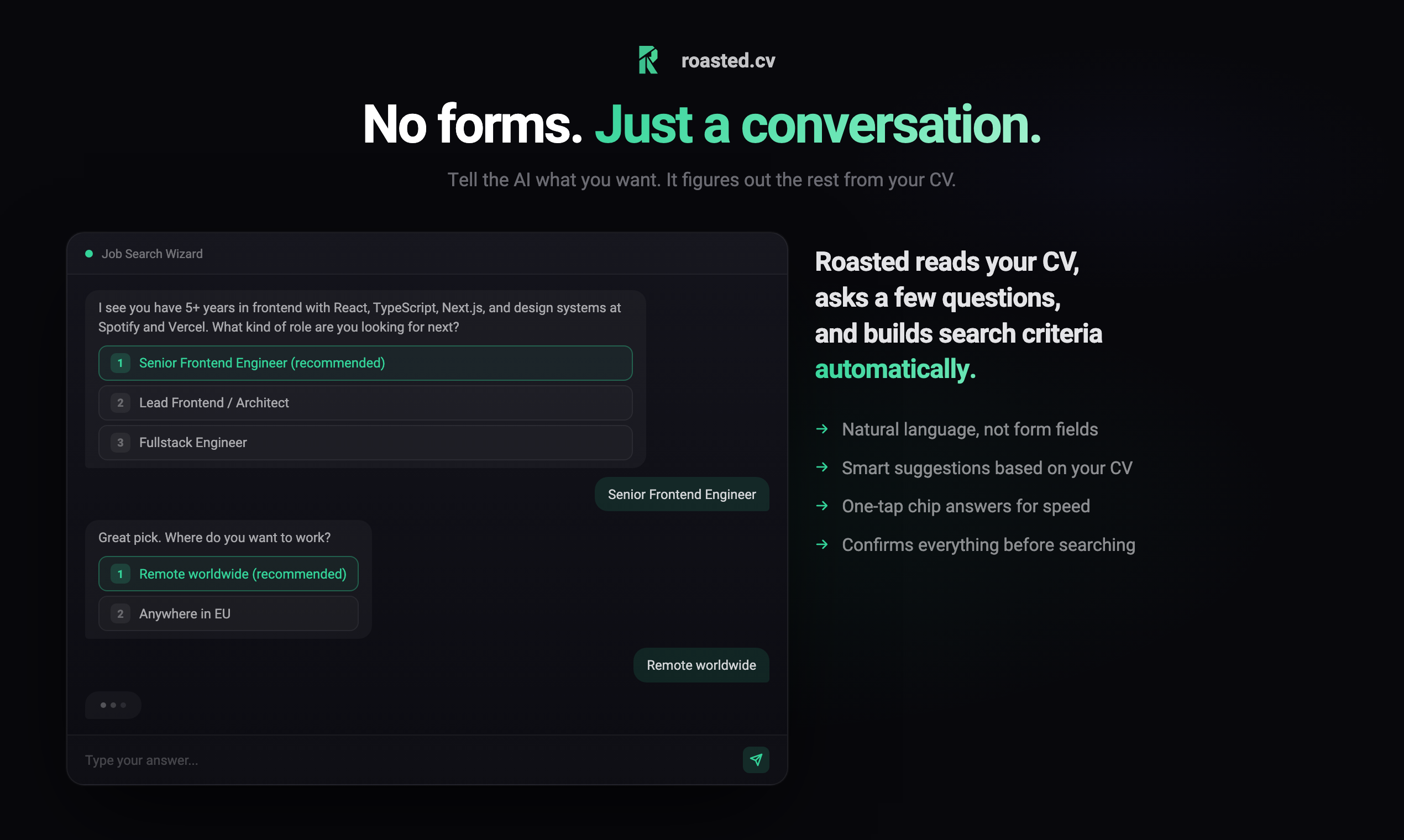Pick the "Anywhere in EU" option
The image size is (1404, 840).
[228, 613]
